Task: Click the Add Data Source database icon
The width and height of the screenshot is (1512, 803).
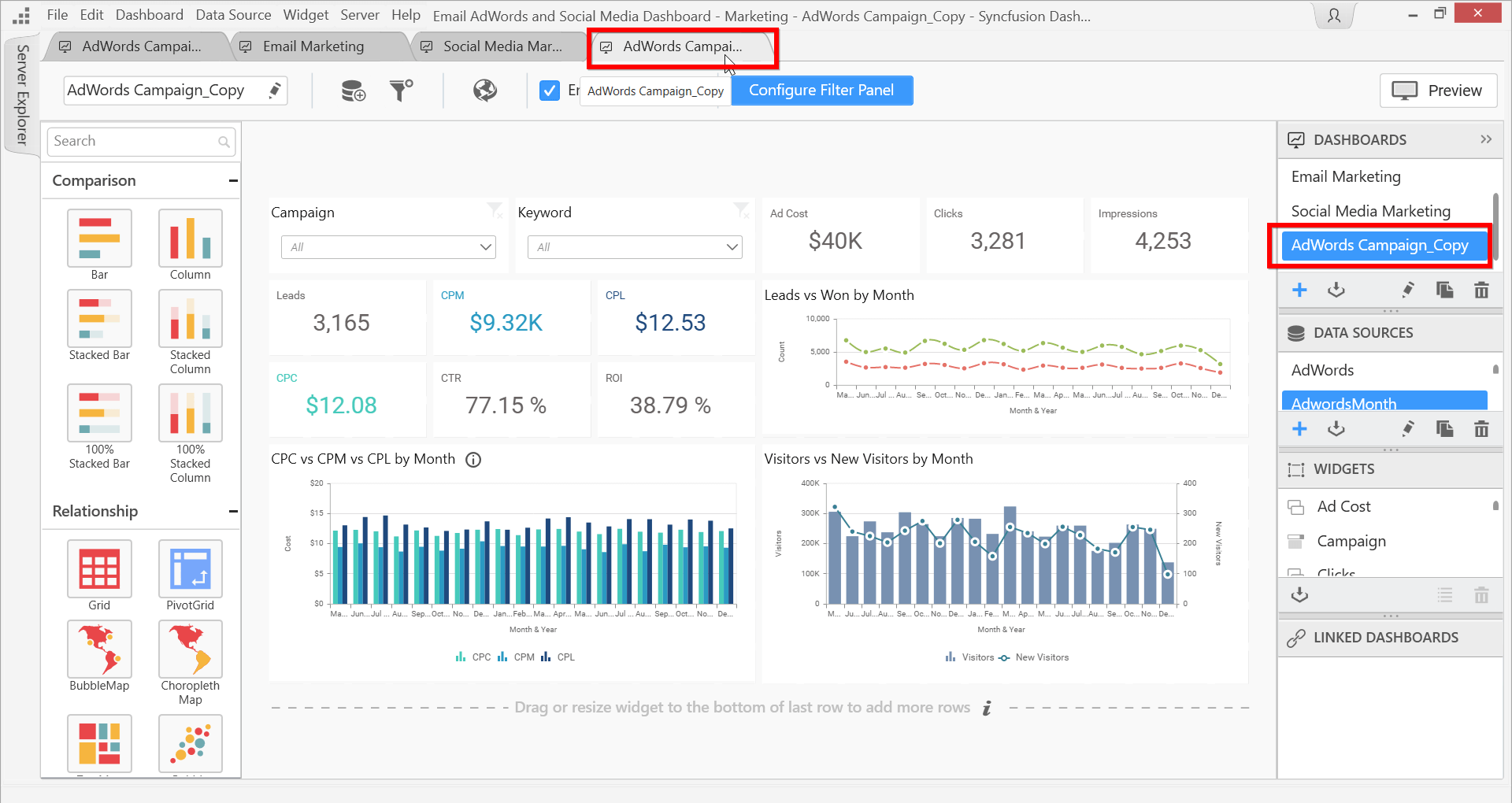Action: point(353,91)
